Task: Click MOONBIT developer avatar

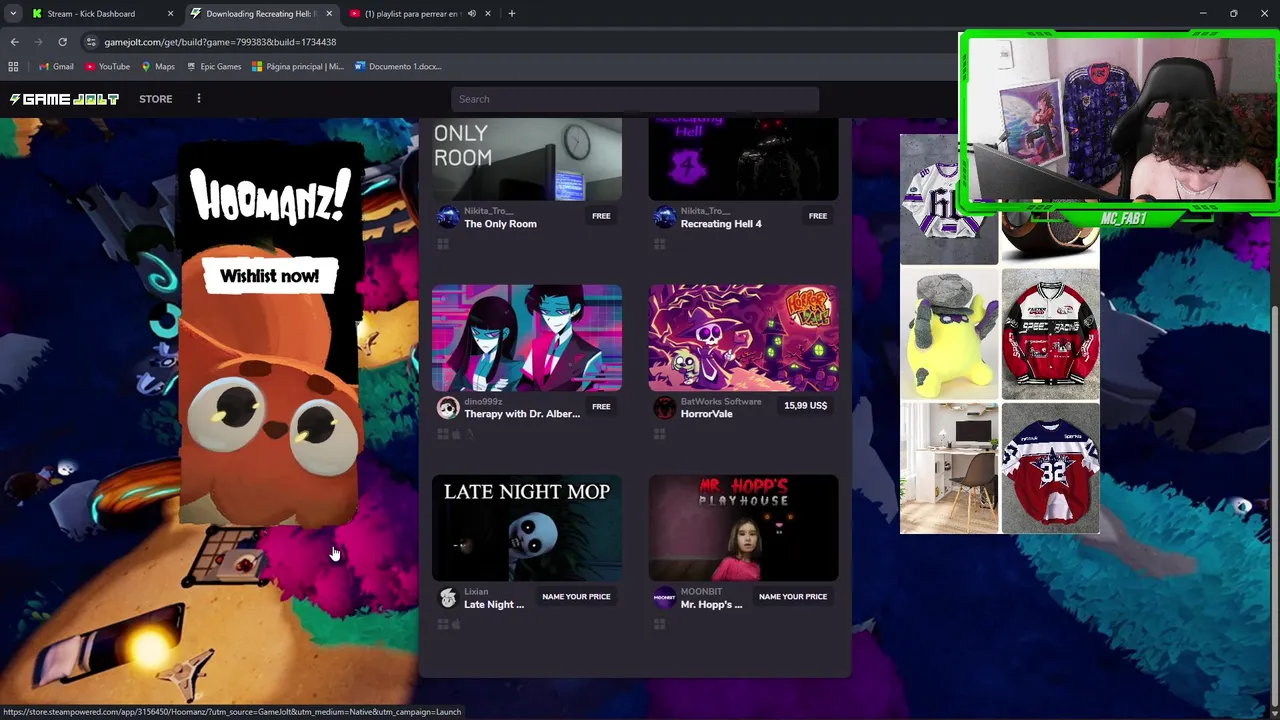Action: pos(665,598)
